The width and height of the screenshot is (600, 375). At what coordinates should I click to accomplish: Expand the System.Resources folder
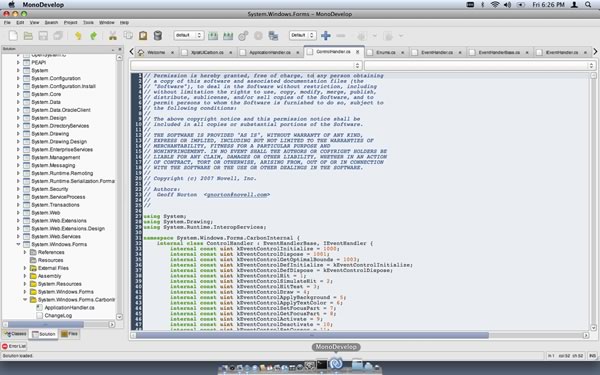coord(25,284)
